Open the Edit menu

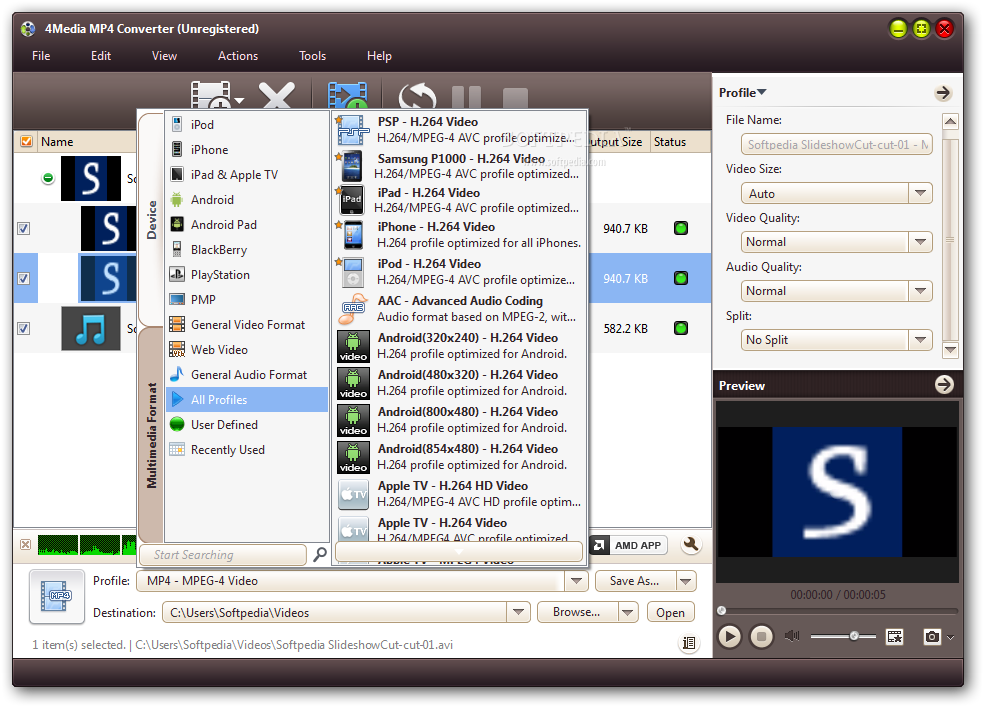100,56
